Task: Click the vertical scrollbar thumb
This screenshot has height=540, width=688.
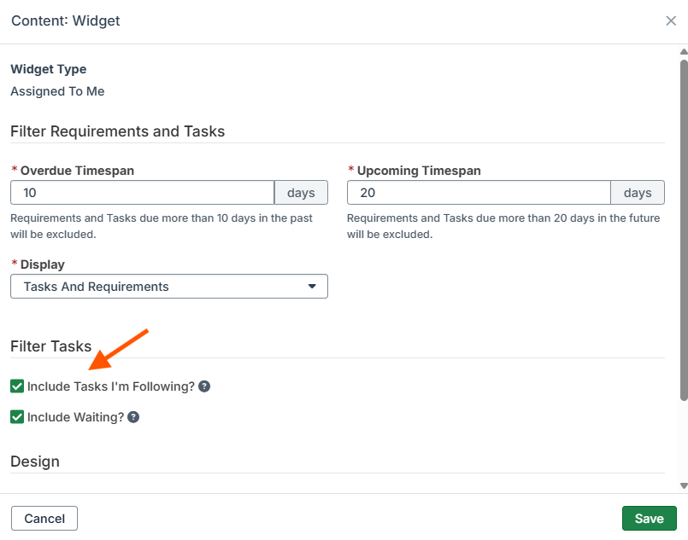Action: click(684, 230)
